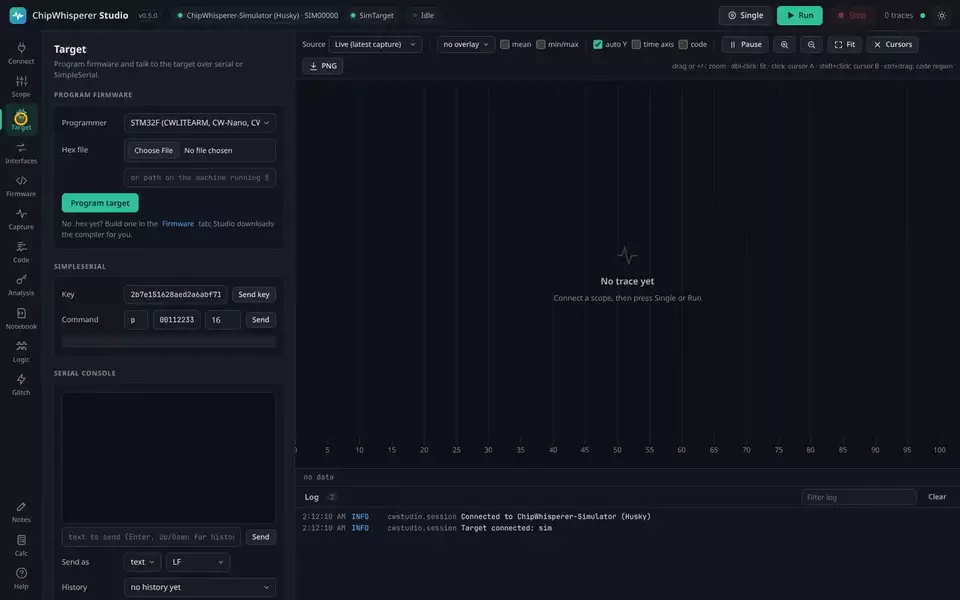Viewport: 960px width, 600px height.
Task: Open the Capture sidebar icon
Action: click(x=21, y=219)
